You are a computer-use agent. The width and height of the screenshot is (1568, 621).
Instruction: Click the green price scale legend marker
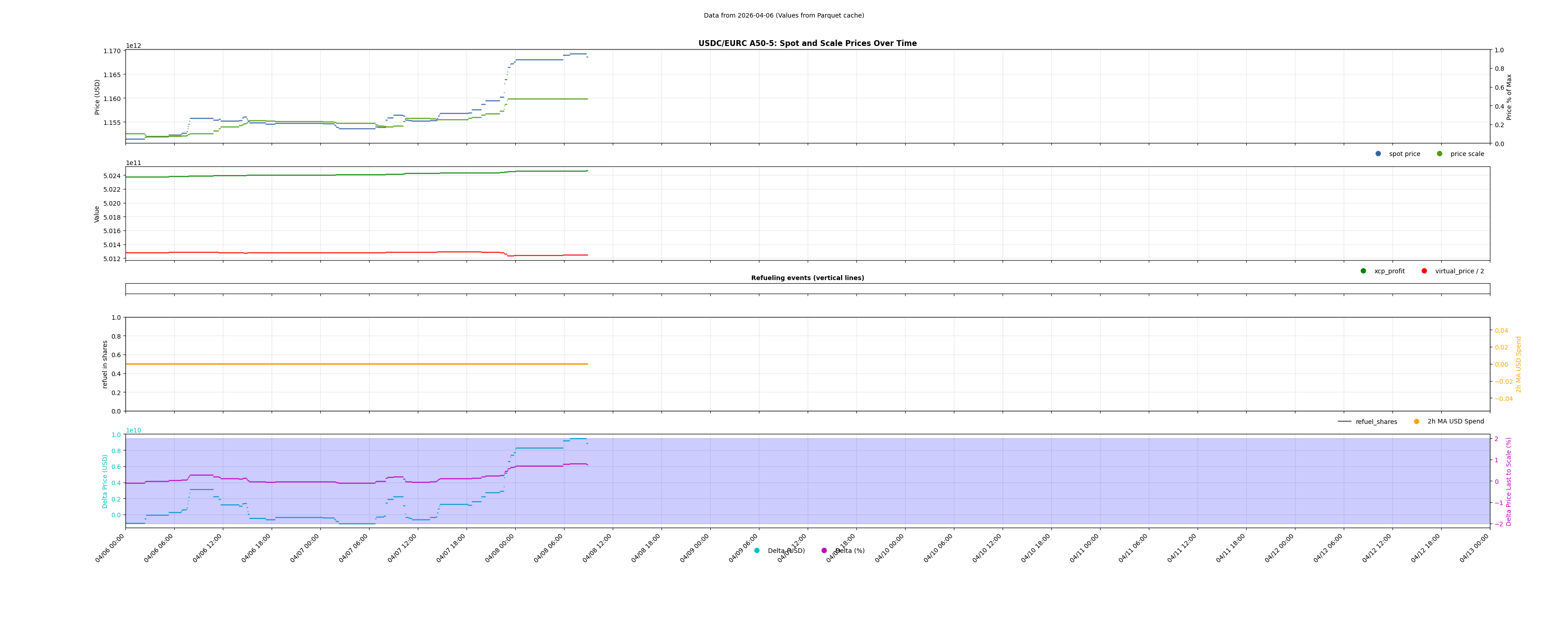[1439, 154]
